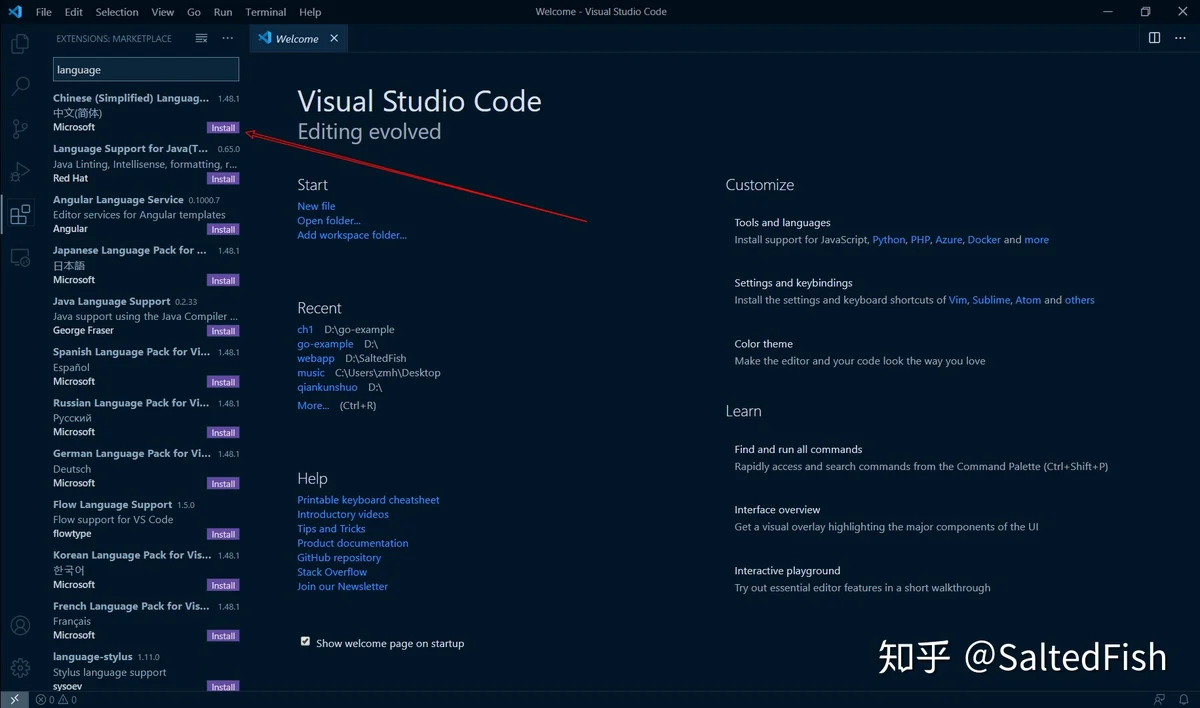Open remote window status bar indicator
Viewport: 1200px width, 708px height.
pyautogui.click(x=14, y=700)
